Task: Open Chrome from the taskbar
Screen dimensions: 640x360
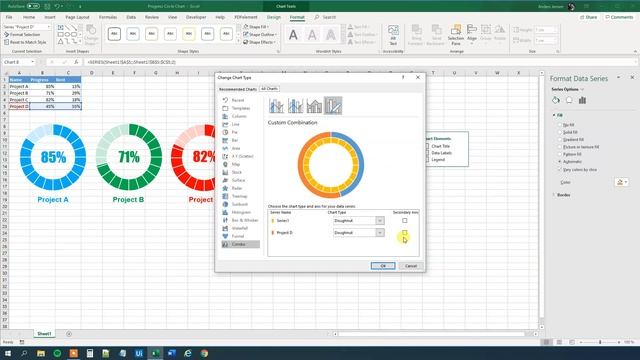Action: (204, 353)
